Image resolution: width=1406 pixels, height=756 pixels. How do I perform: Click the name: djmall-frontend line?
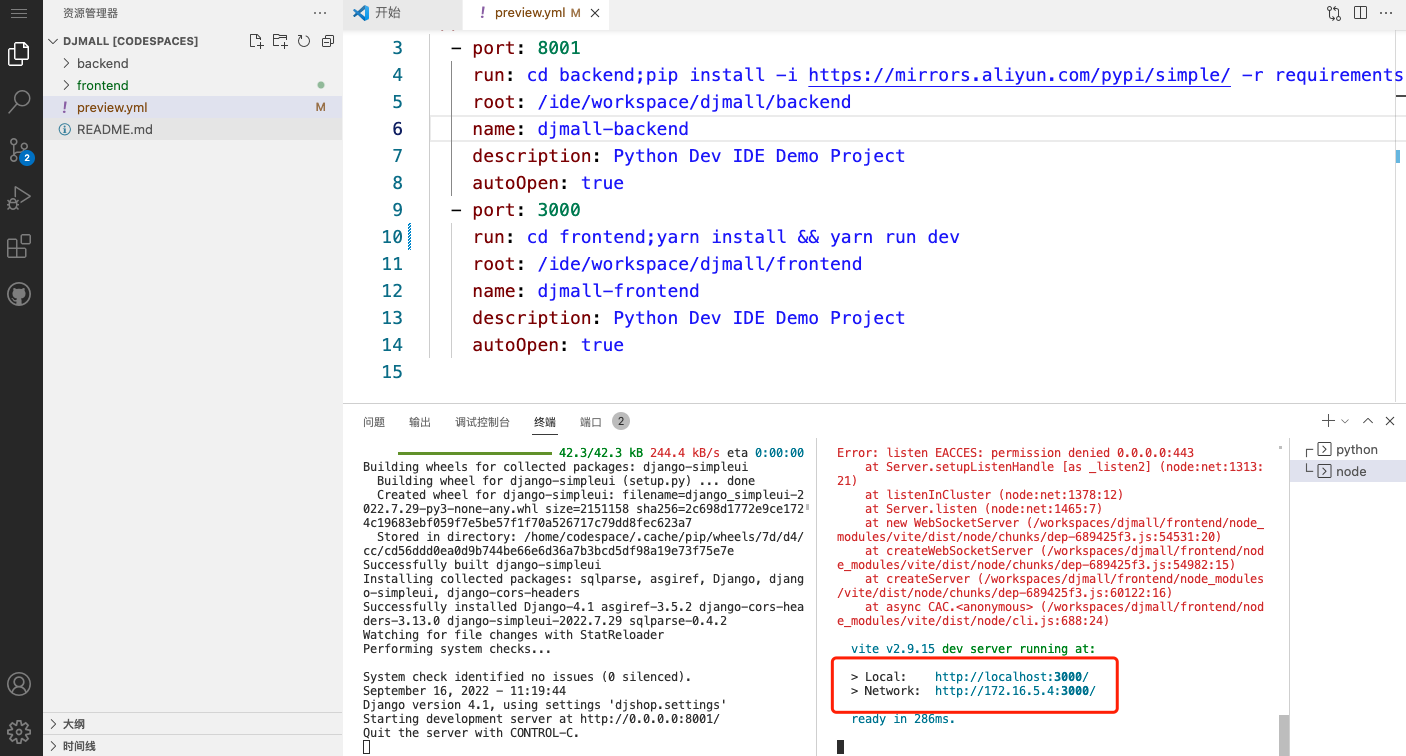click(586, 291)
